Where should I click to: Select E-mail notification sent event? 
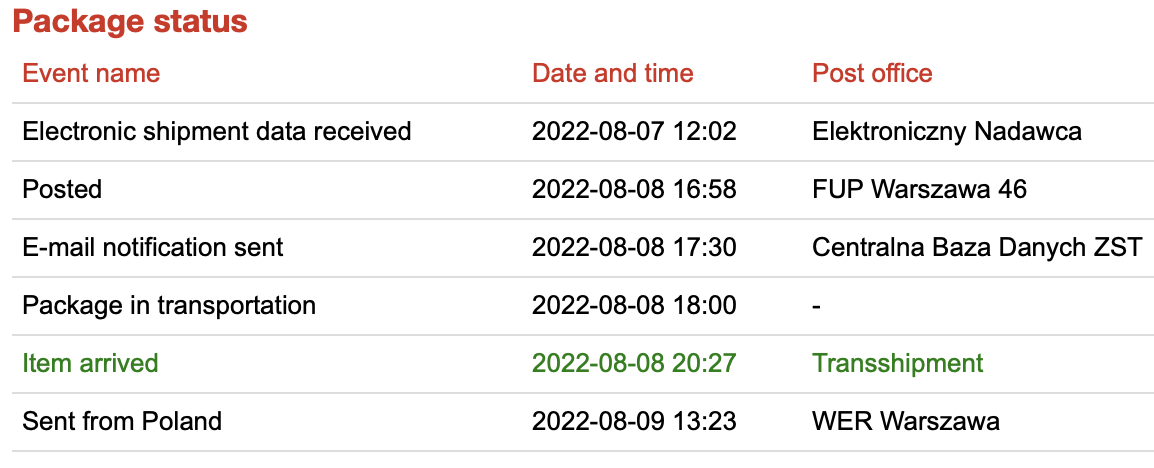153,247
